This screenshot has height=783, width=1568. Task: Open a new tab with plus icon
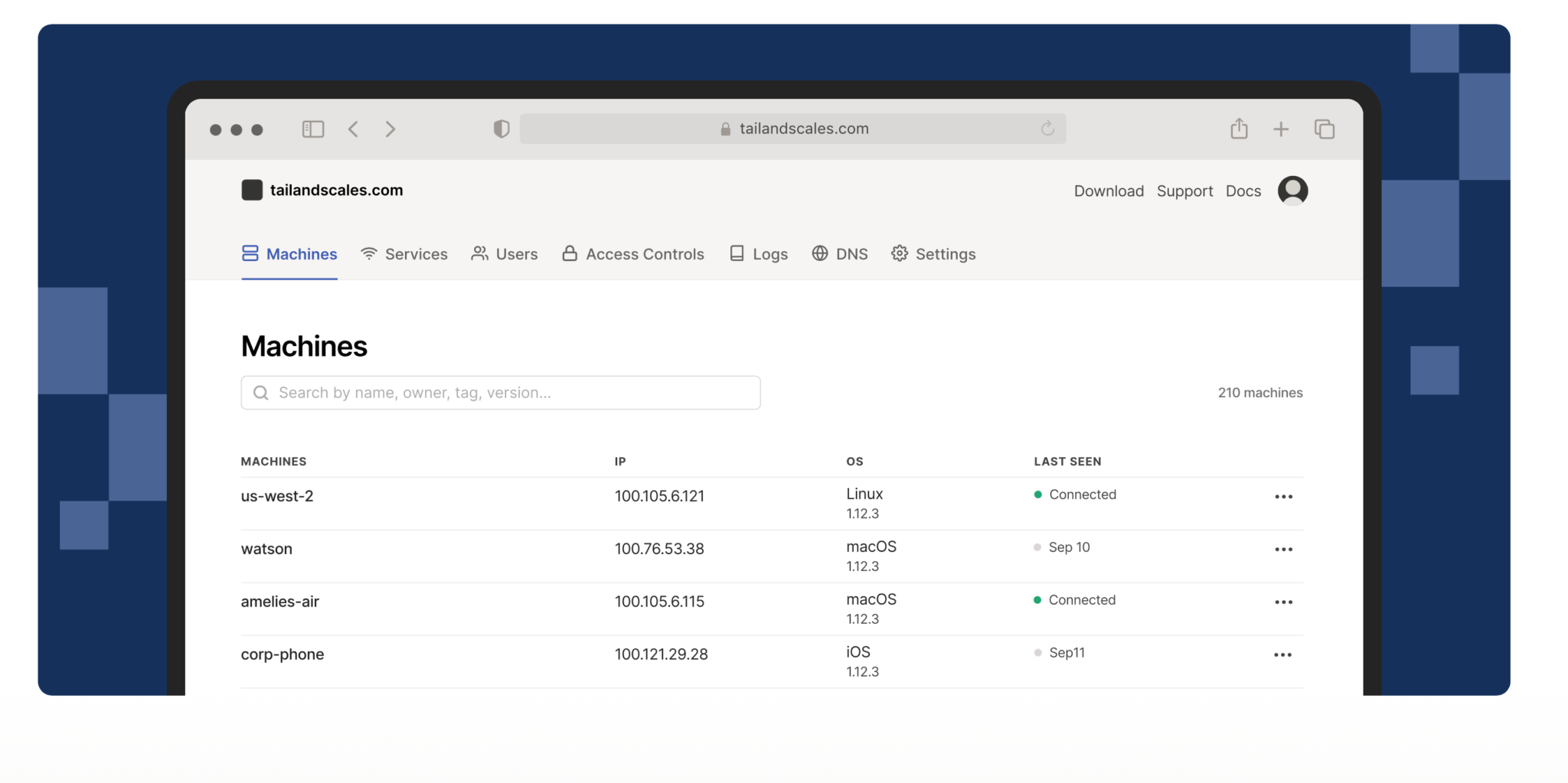click(1281, 129)
